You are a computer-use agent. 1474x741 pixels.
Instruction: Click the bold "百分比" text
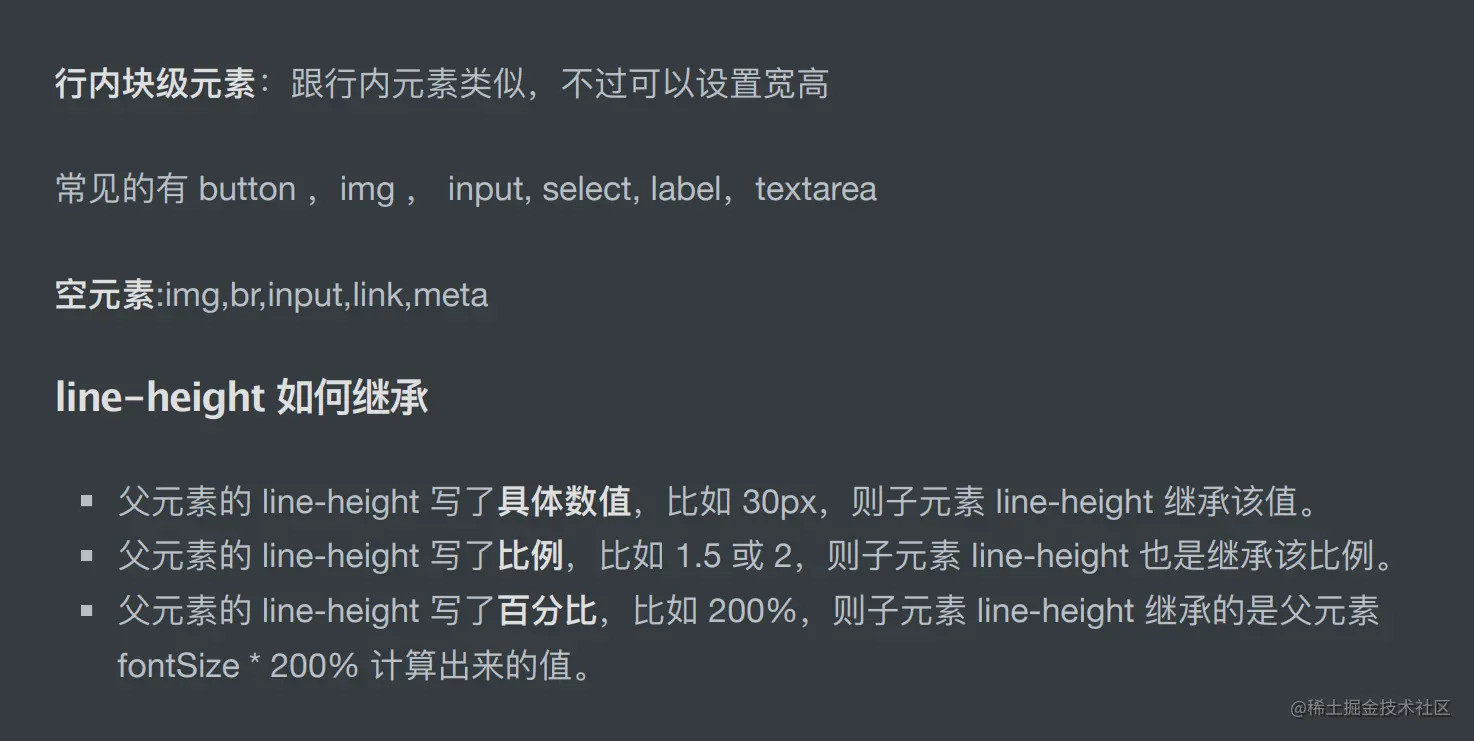coord(547,611)
